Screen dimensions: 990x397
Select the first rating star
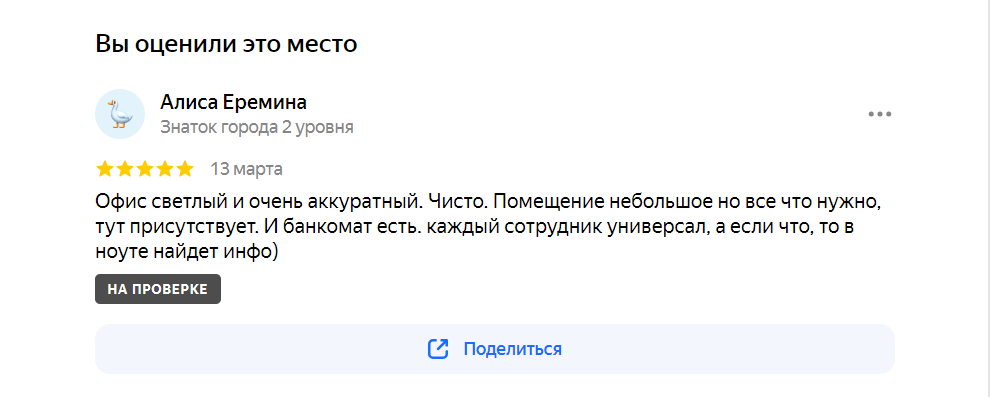tap(105, 169)
